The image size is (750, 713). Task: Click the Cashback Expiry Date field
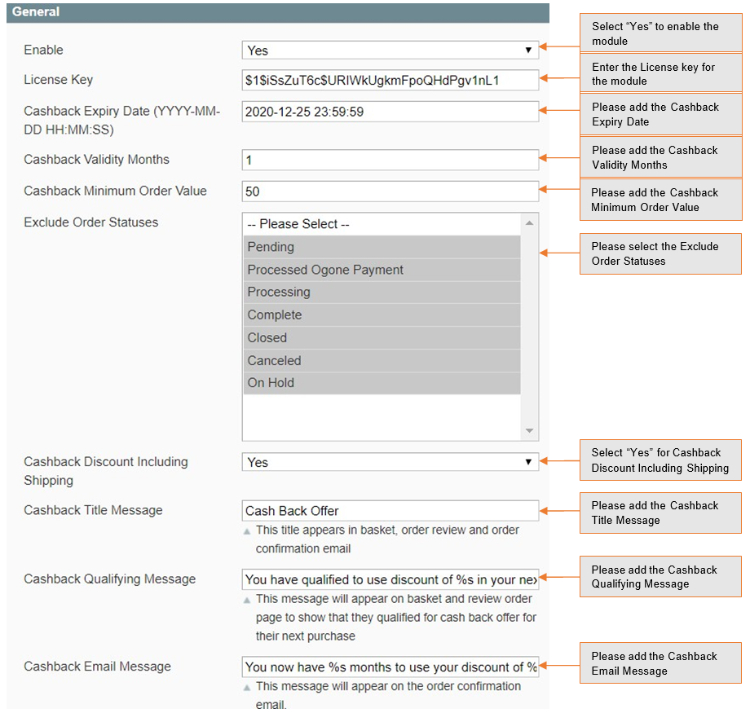tap(390, 112)
